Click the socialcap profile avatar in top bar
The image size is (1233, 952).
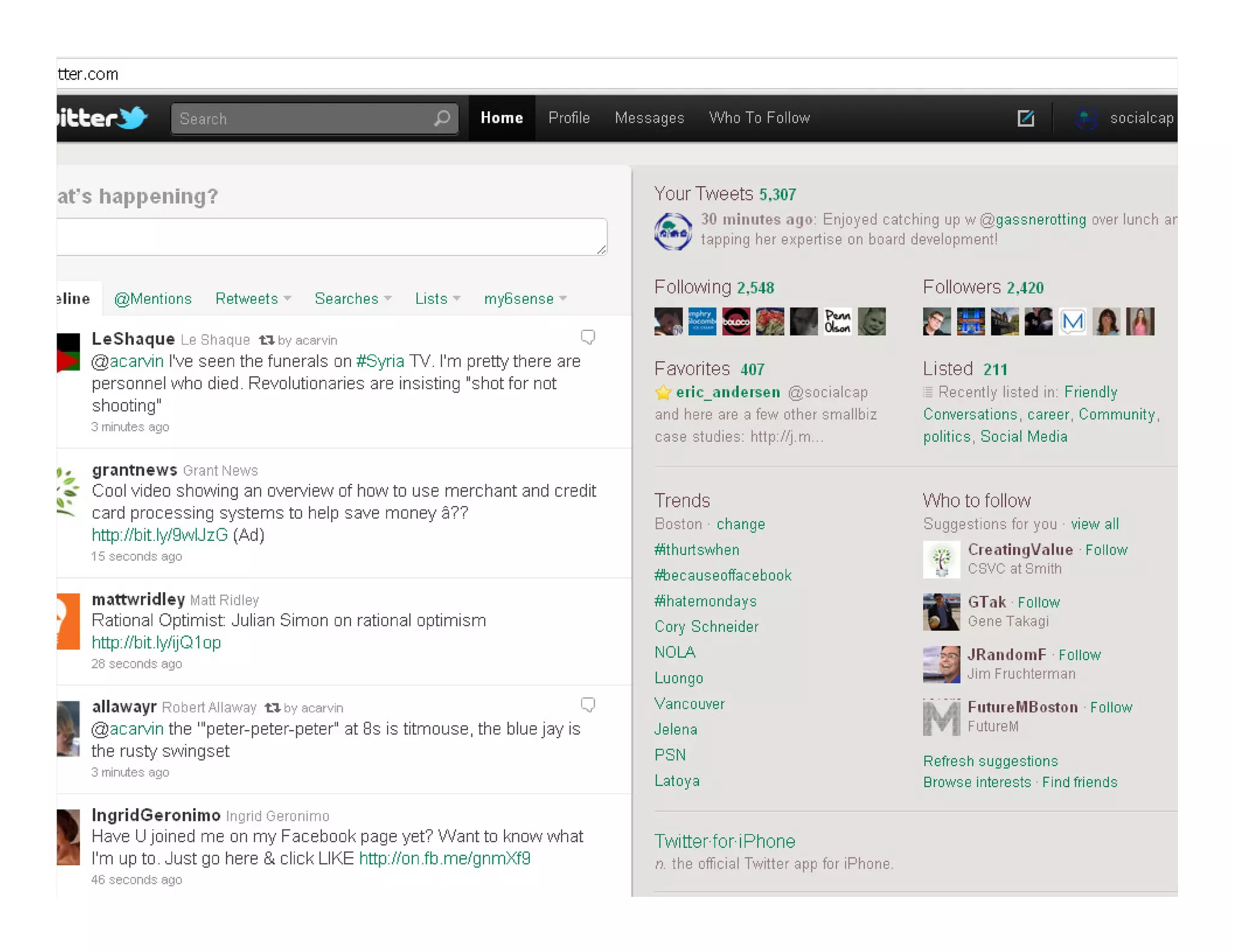[x=1087, y=119]
